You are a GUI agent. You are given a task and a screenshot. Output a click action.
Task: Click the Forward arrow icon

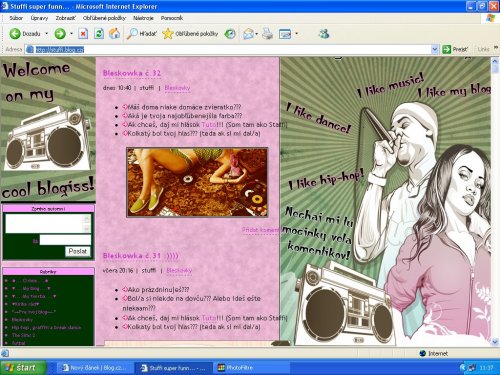(60, 33)
